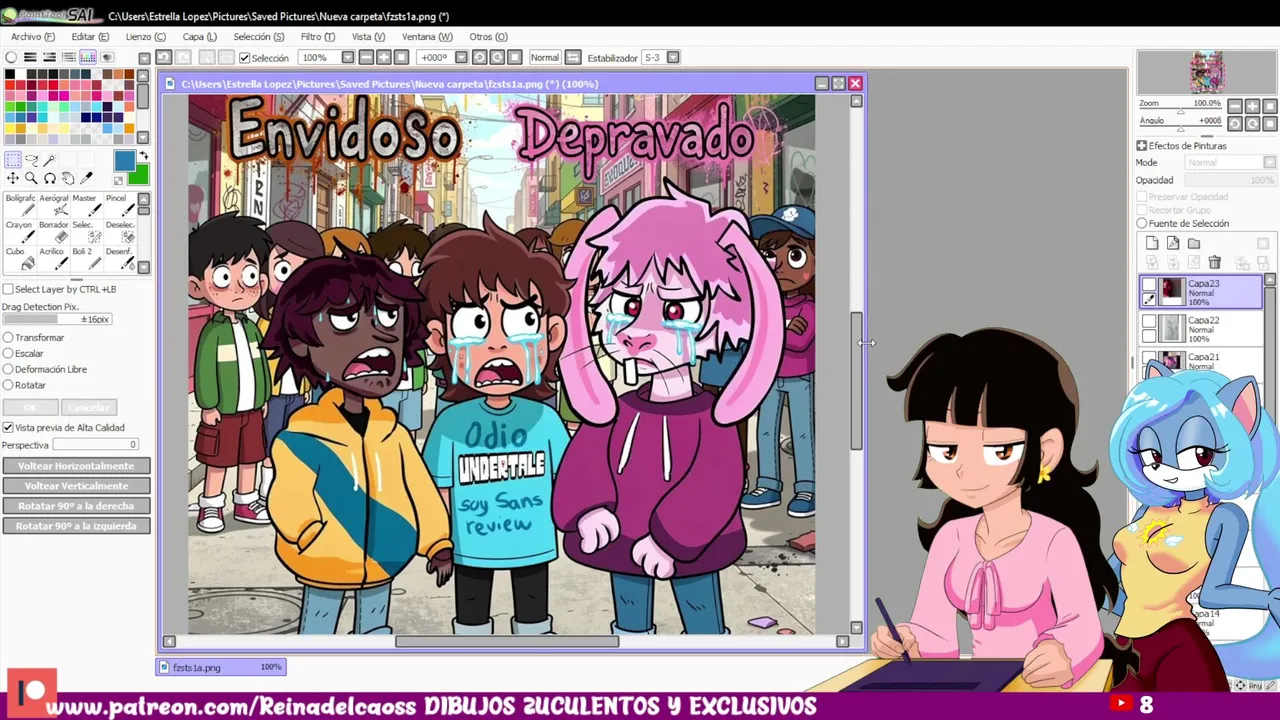Switch to the fzsts1a.png document tab
Image resolution: width=1280 pixels, height=720 pixels.
pos(222,667)
